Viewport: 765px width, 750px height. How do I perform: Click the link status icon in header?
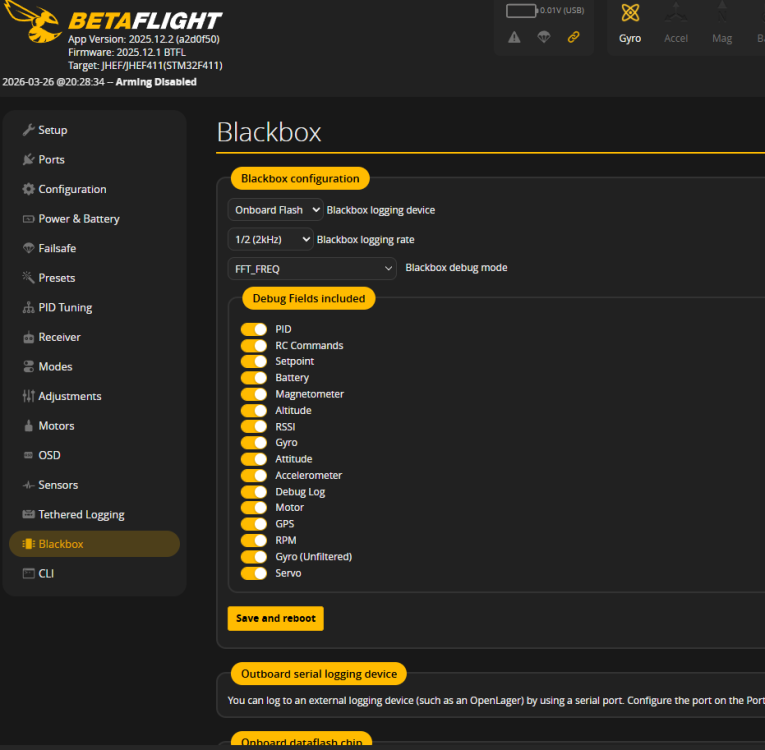tap(573, 37)
